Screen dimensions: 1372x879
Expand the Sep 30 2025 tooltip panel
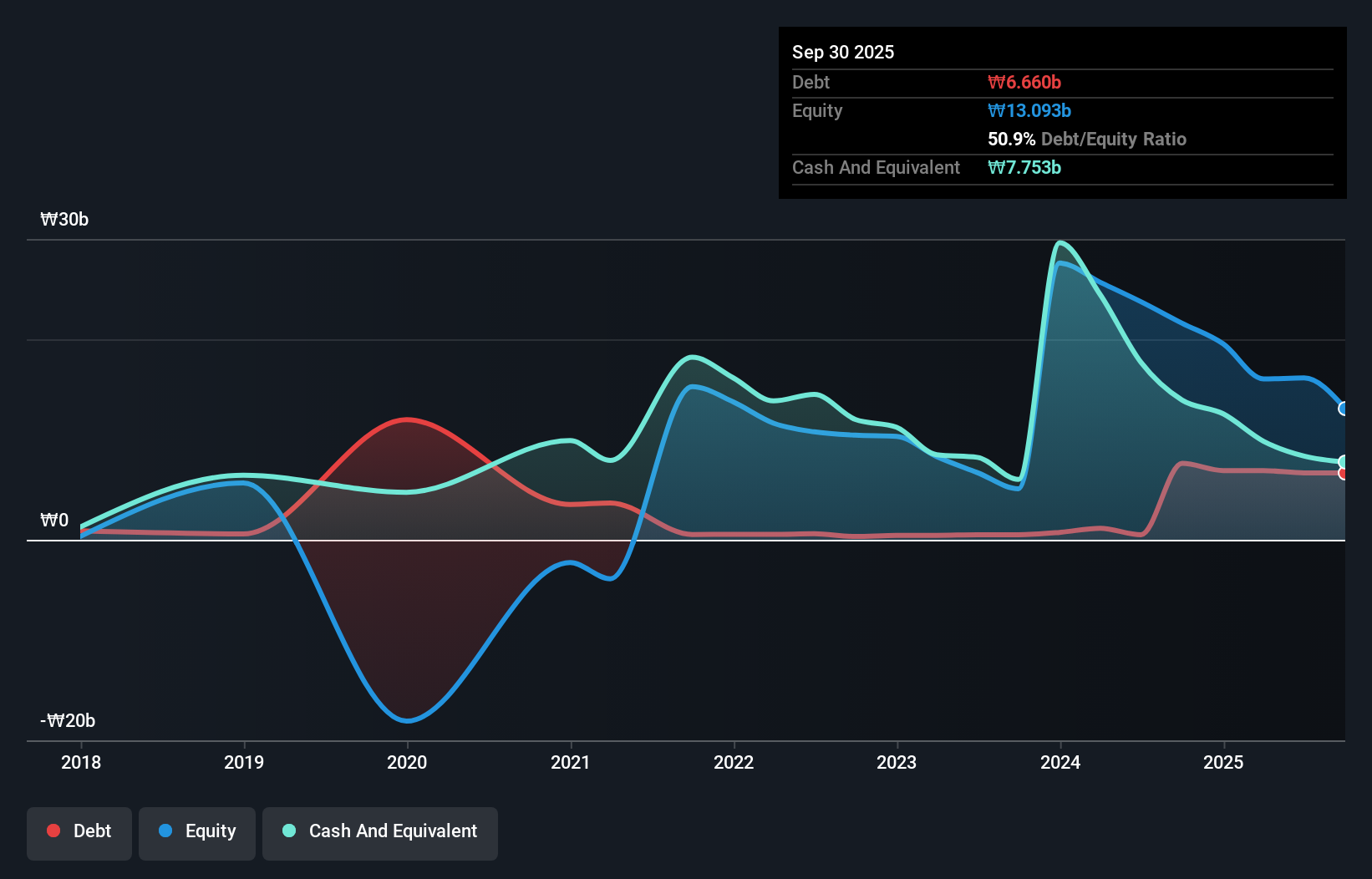(843, 52)
